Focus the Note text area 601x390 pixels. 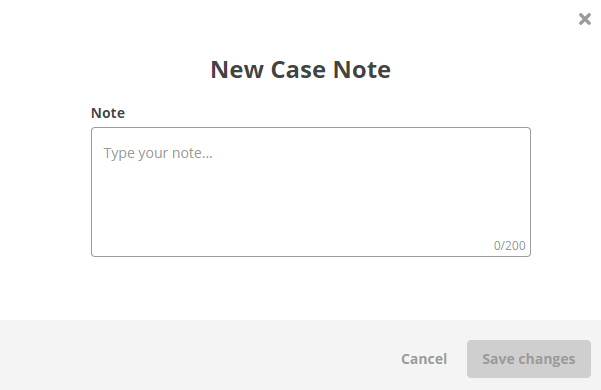311,192
